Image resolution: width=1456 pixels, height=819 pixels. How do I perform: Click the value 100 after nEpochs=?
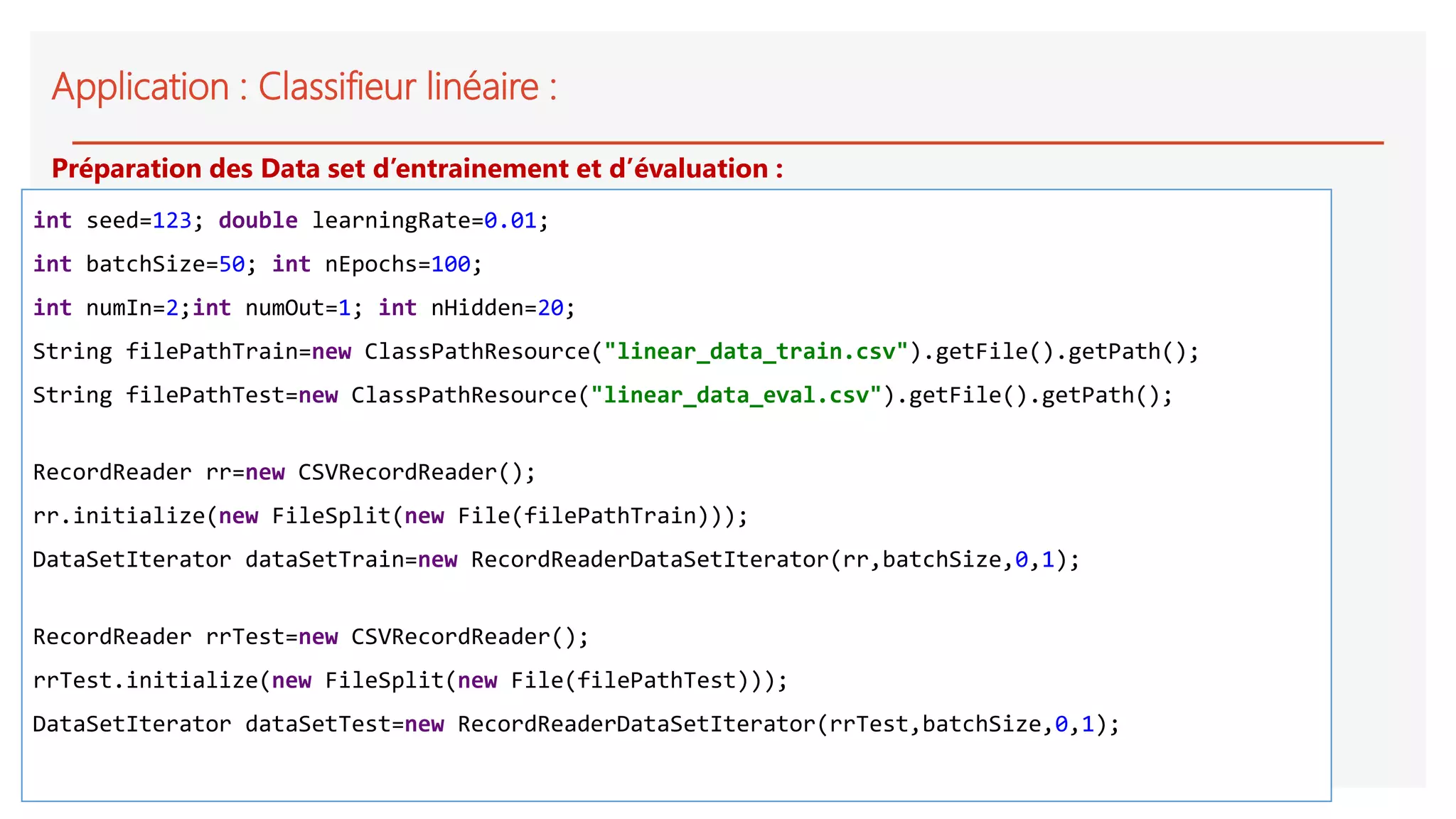[451, 264]
